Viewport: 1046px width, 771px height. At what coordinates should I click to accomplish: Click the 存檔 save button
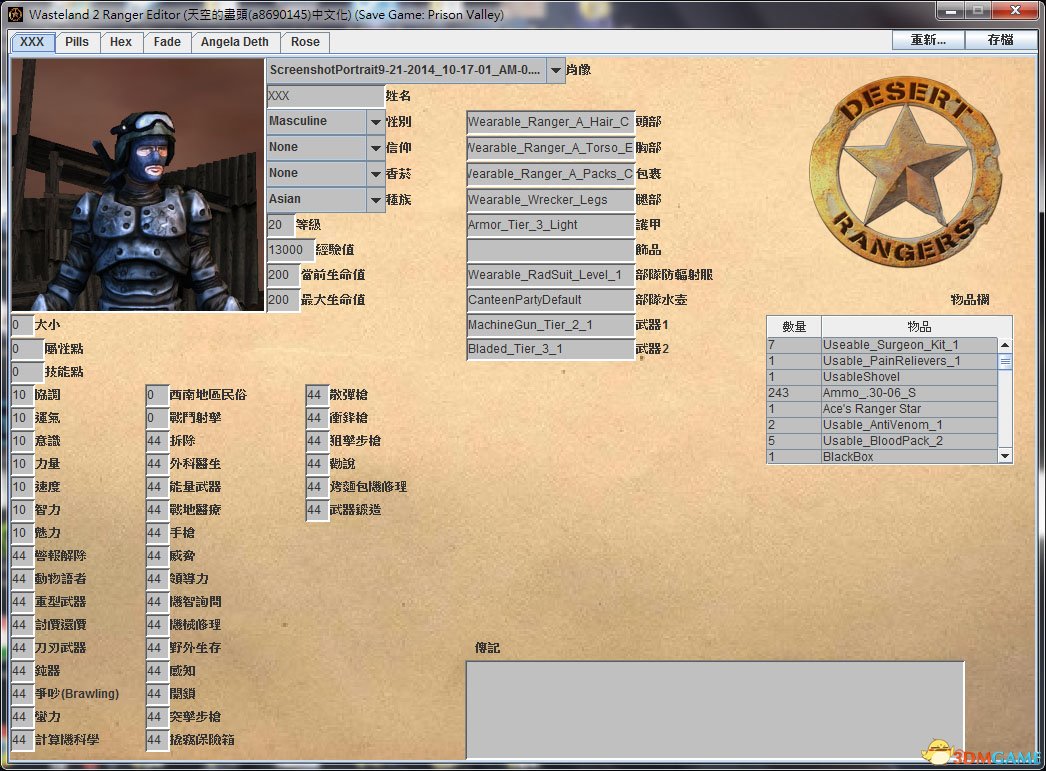tap(1000, 40)
